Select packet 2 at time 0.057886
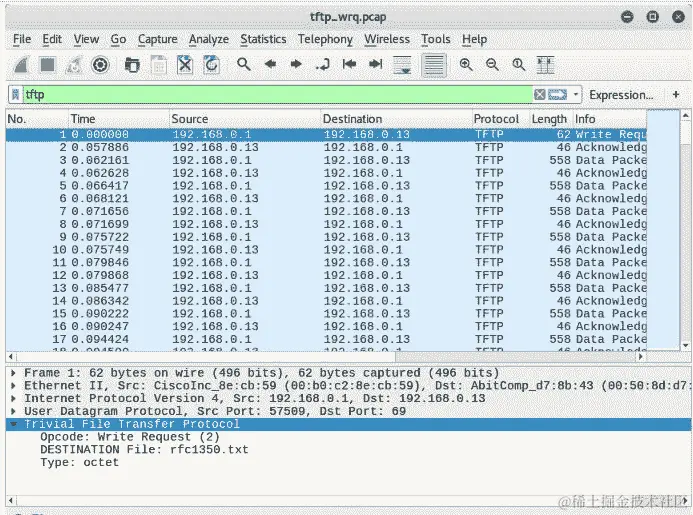Screen dimensions: 693x515 pyautogui.click(x=326, y=147)
